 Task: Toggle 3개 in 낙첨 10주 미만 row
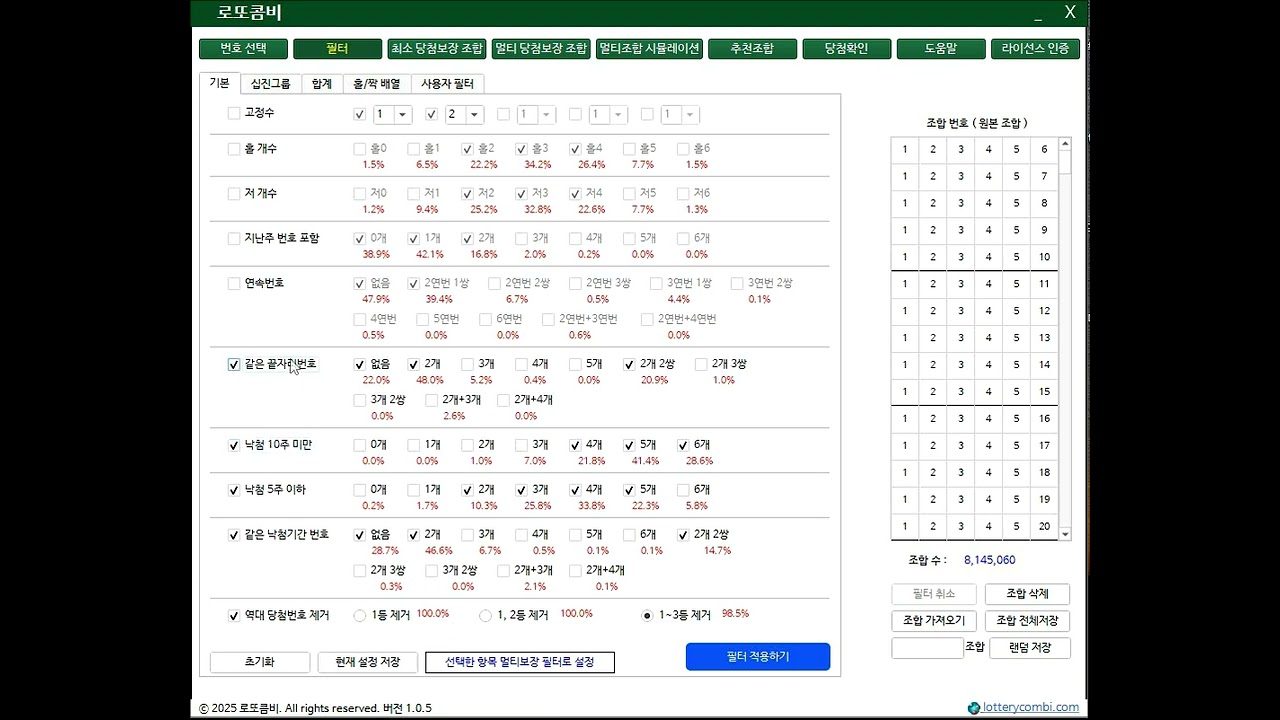[x=521, y=446]
